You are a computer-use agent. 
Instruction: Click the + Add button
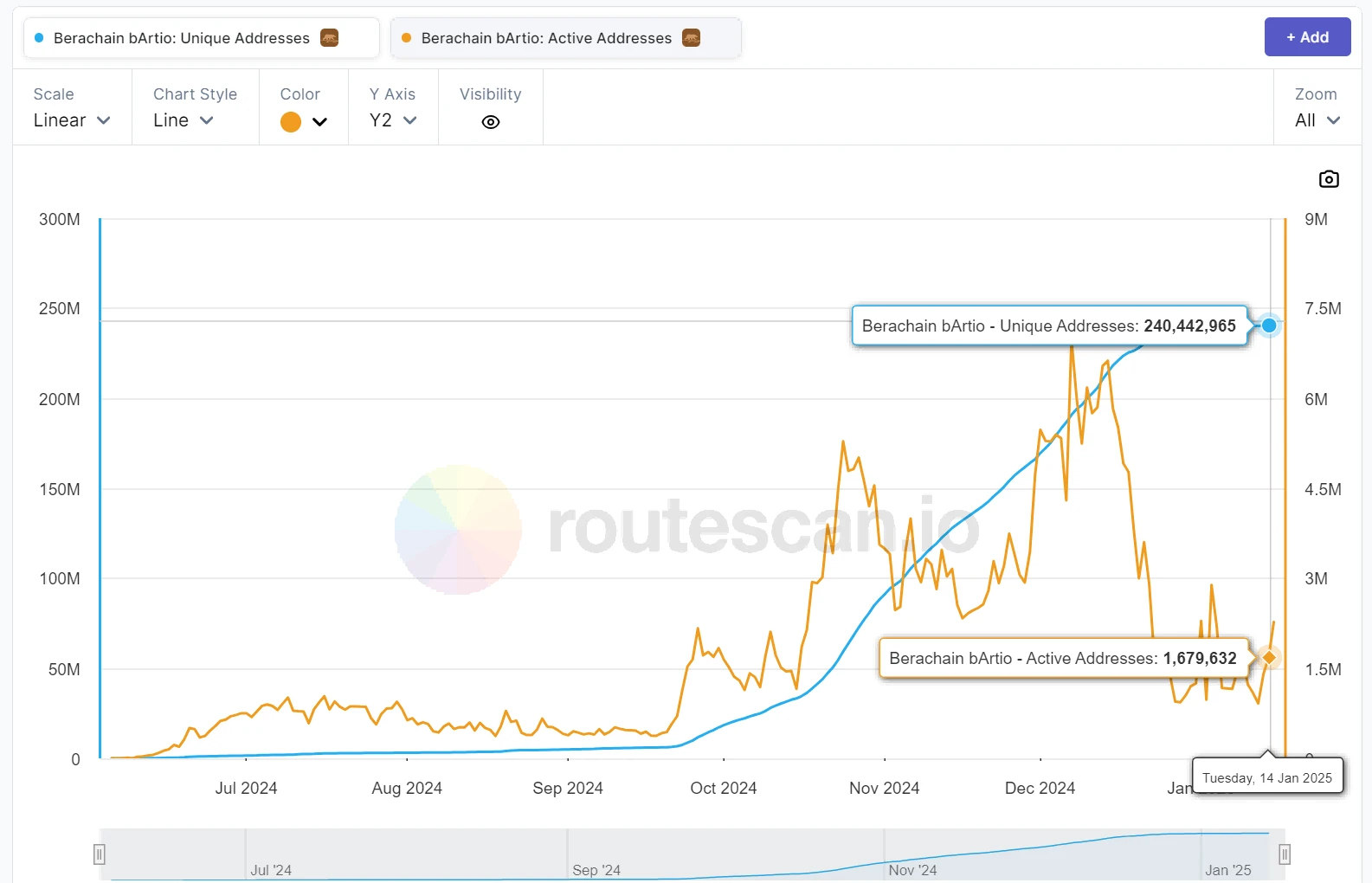[1307, 37]
